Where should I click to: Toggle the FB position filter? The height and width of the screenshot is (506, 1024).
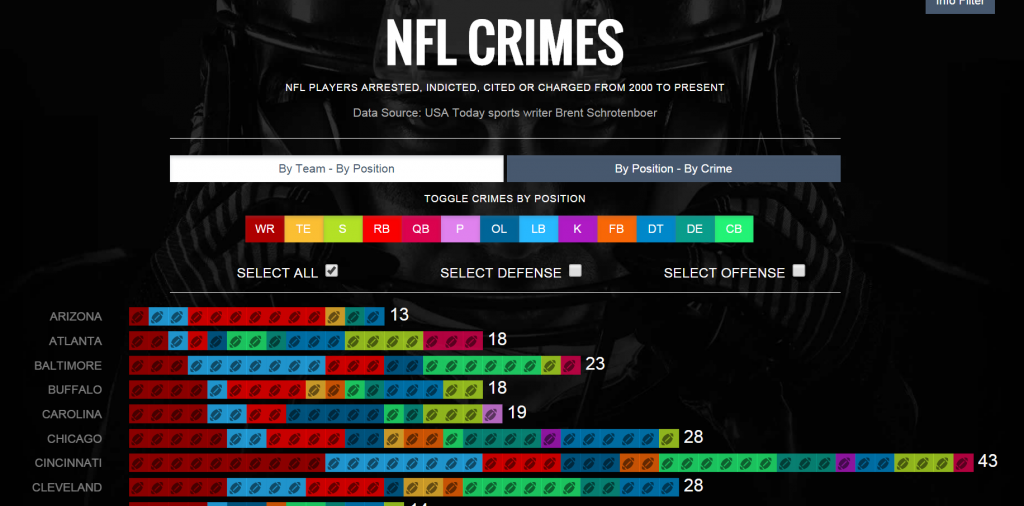617,229
